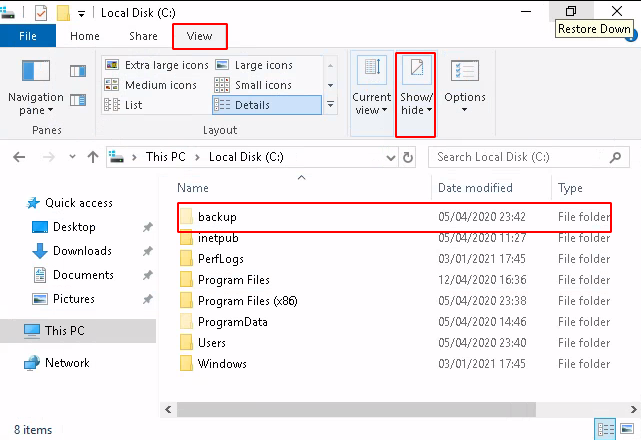Viewport: 641px width, 440px height.
Task: Select the Windows folder icon
Action: click(186, 364)
